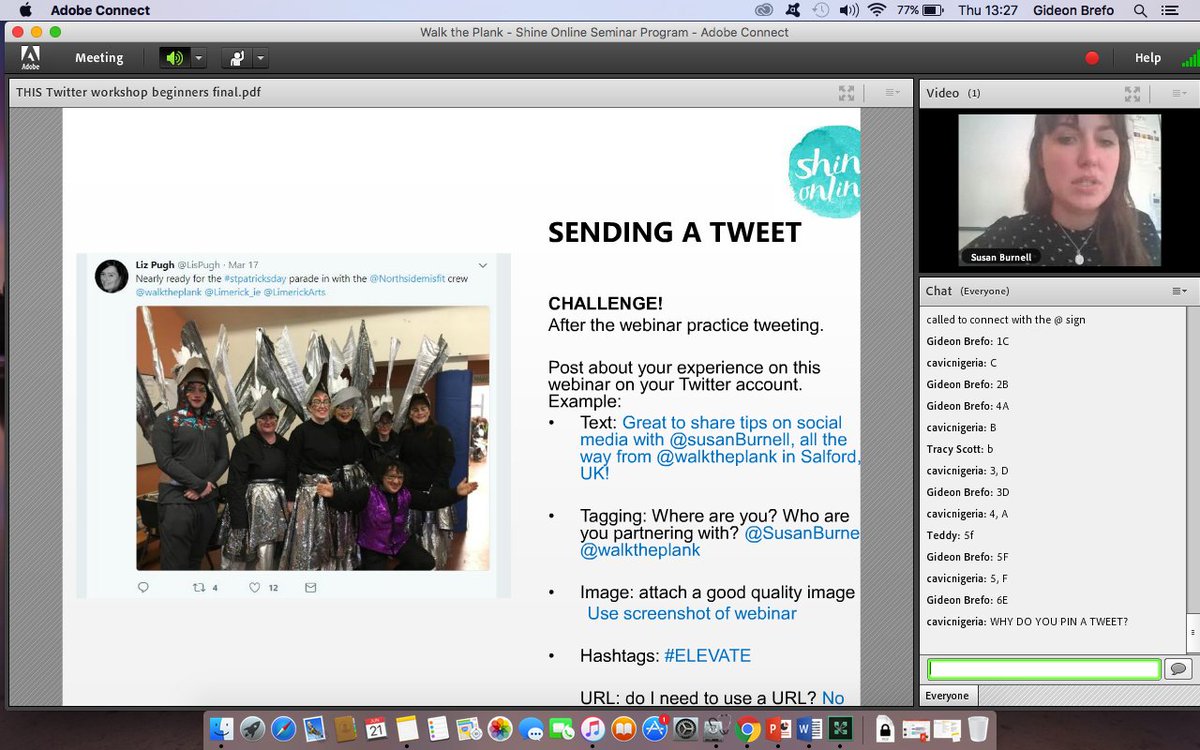
Task: Click the Gideon Brefo user menu
Action: 1075,10
